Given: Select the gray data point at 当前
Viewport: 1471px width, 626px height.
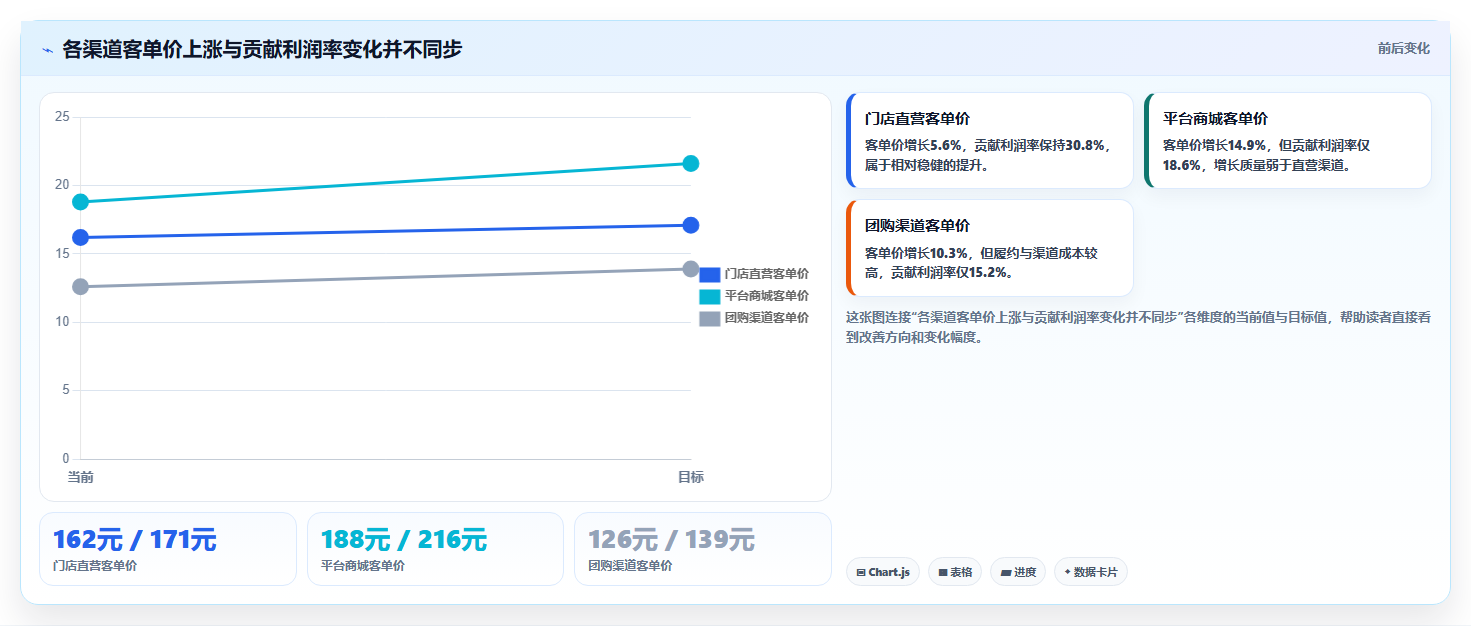Looking at the screenshot, I should click(x=81, y=287).
